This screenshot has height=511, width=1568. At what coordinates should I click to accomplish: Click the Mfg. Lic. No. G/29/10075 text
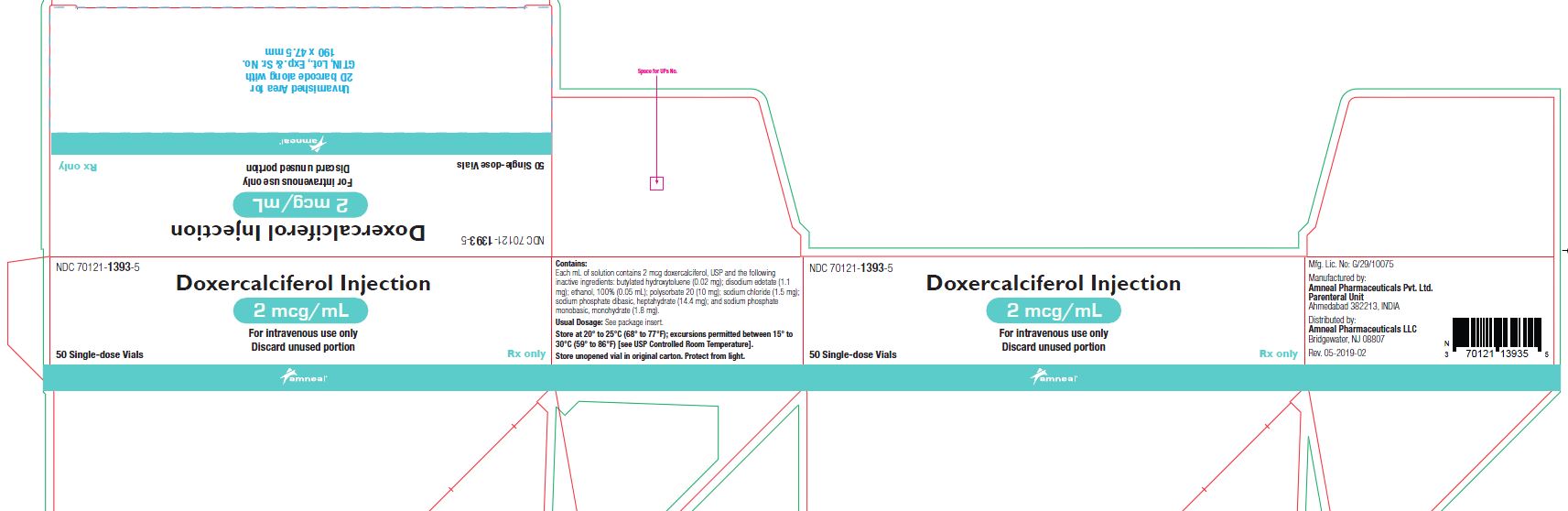pos(1351,265)
